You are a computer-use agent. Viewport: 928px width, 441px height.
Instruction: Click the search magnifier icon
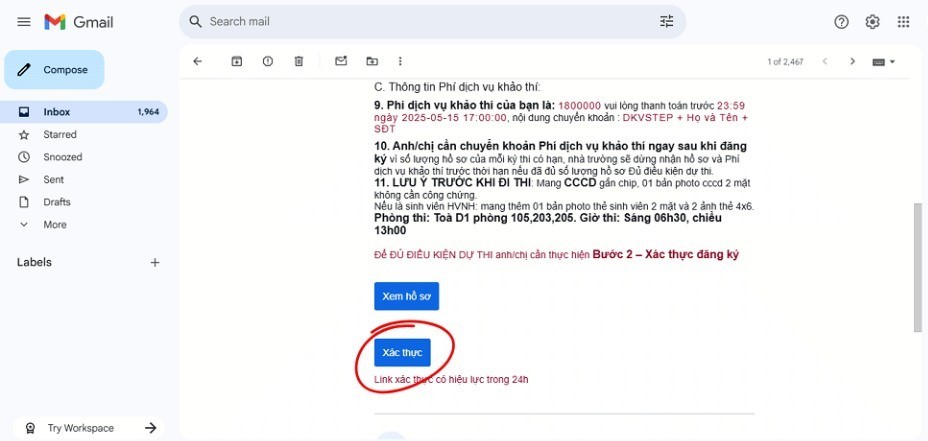tap(195, 22)
